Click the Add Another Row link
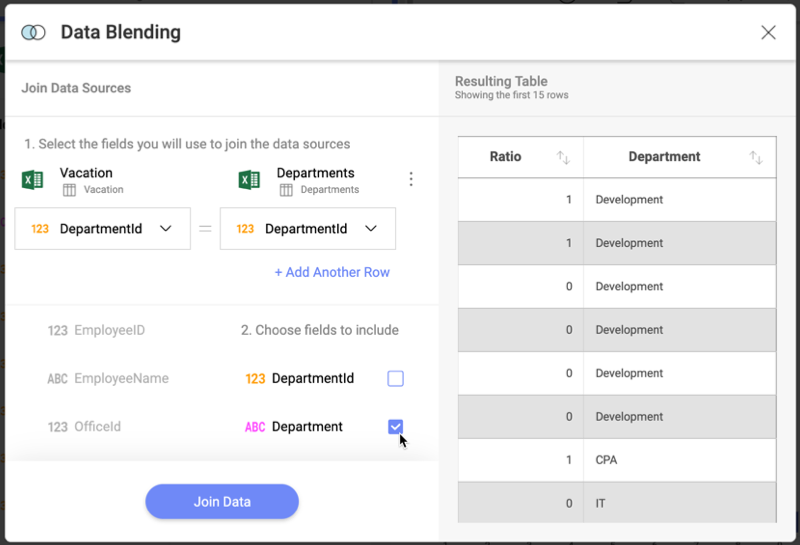Screen dimensions: 800x545 tap(332, 272)
